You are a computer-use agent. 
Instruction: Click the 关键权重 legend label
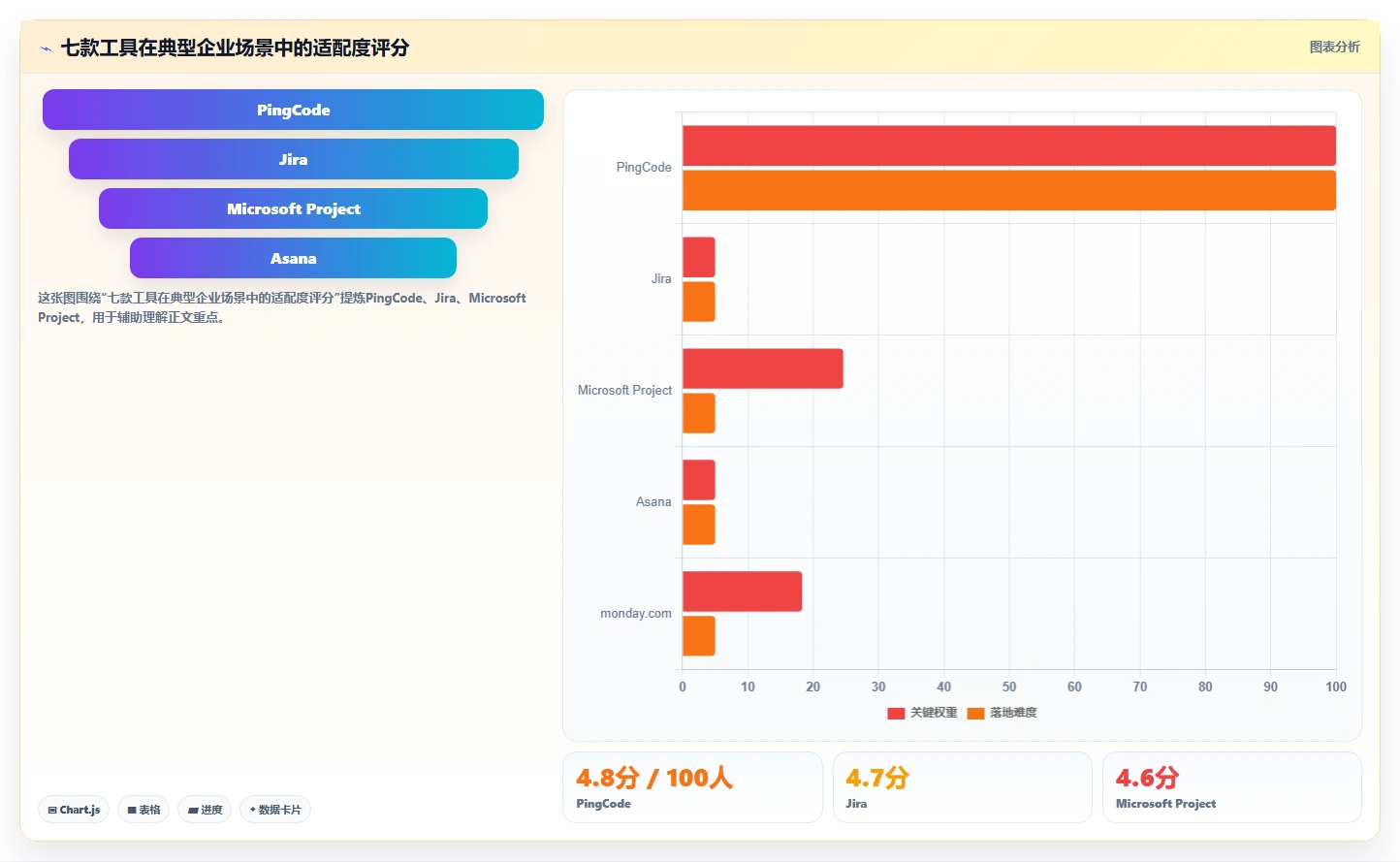pyautogui.click(x=934, y=713)
